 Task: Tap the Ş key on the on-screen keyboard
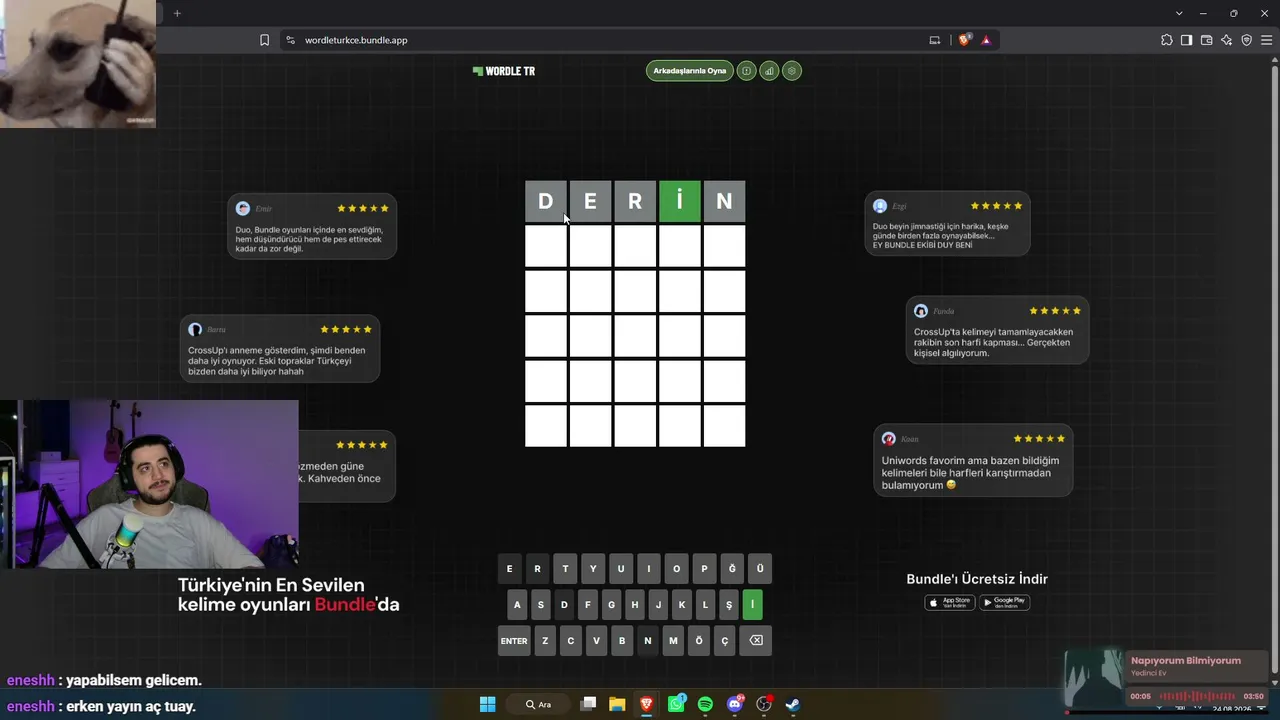pos(729,605)
